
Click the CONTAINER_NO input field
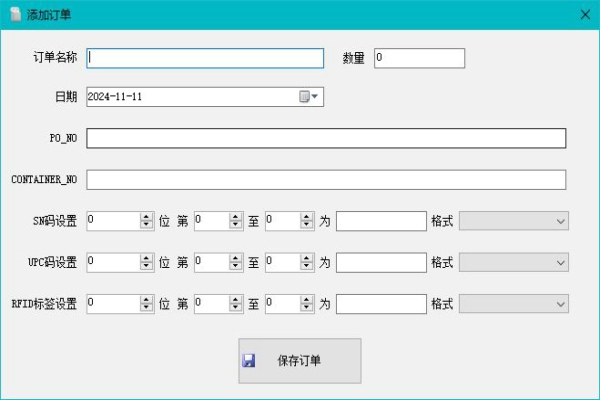(x=326, y=180)
